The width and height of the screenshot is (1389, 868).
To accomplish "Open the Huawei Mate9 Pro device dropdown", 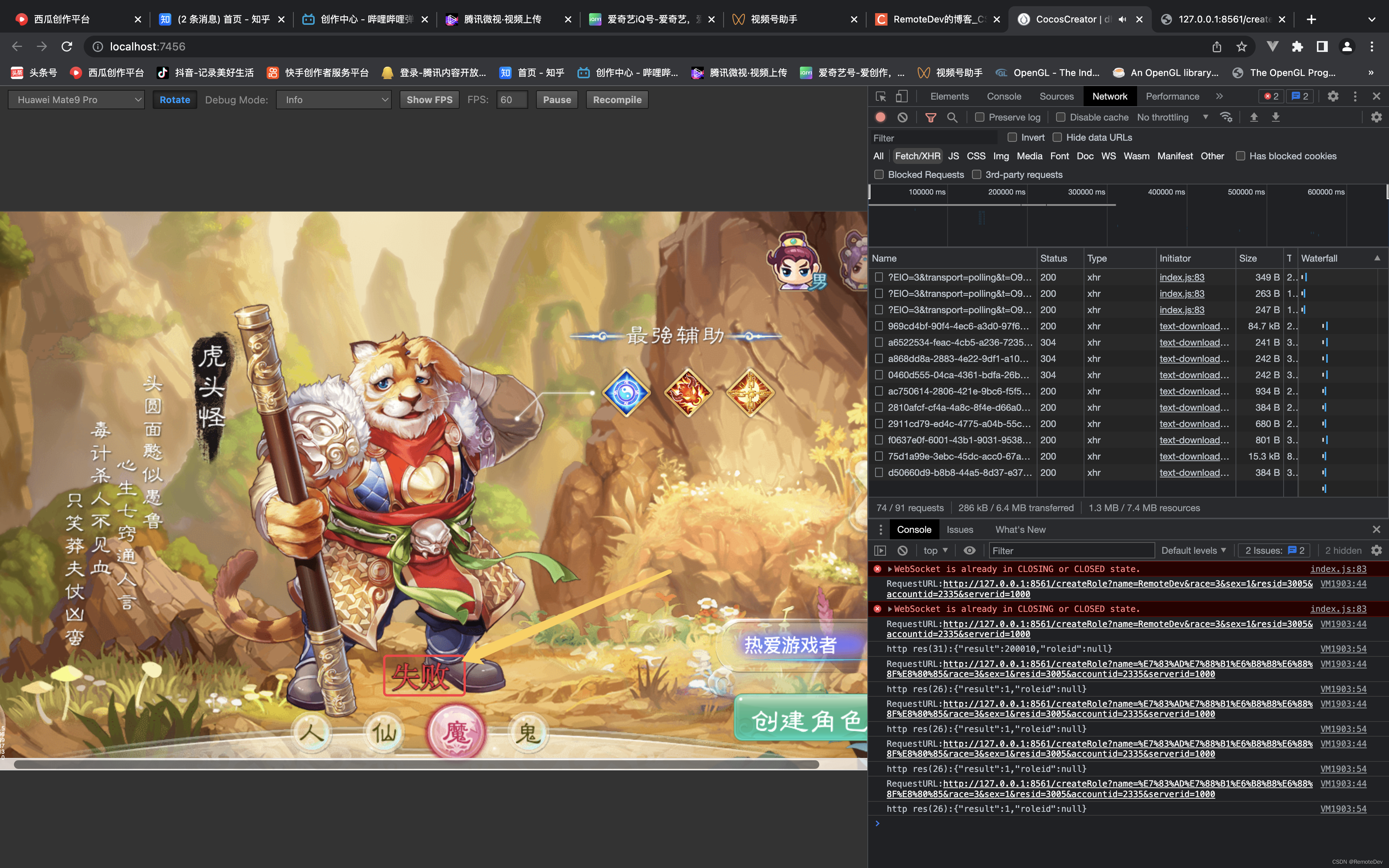I will (x=76, y=100).
